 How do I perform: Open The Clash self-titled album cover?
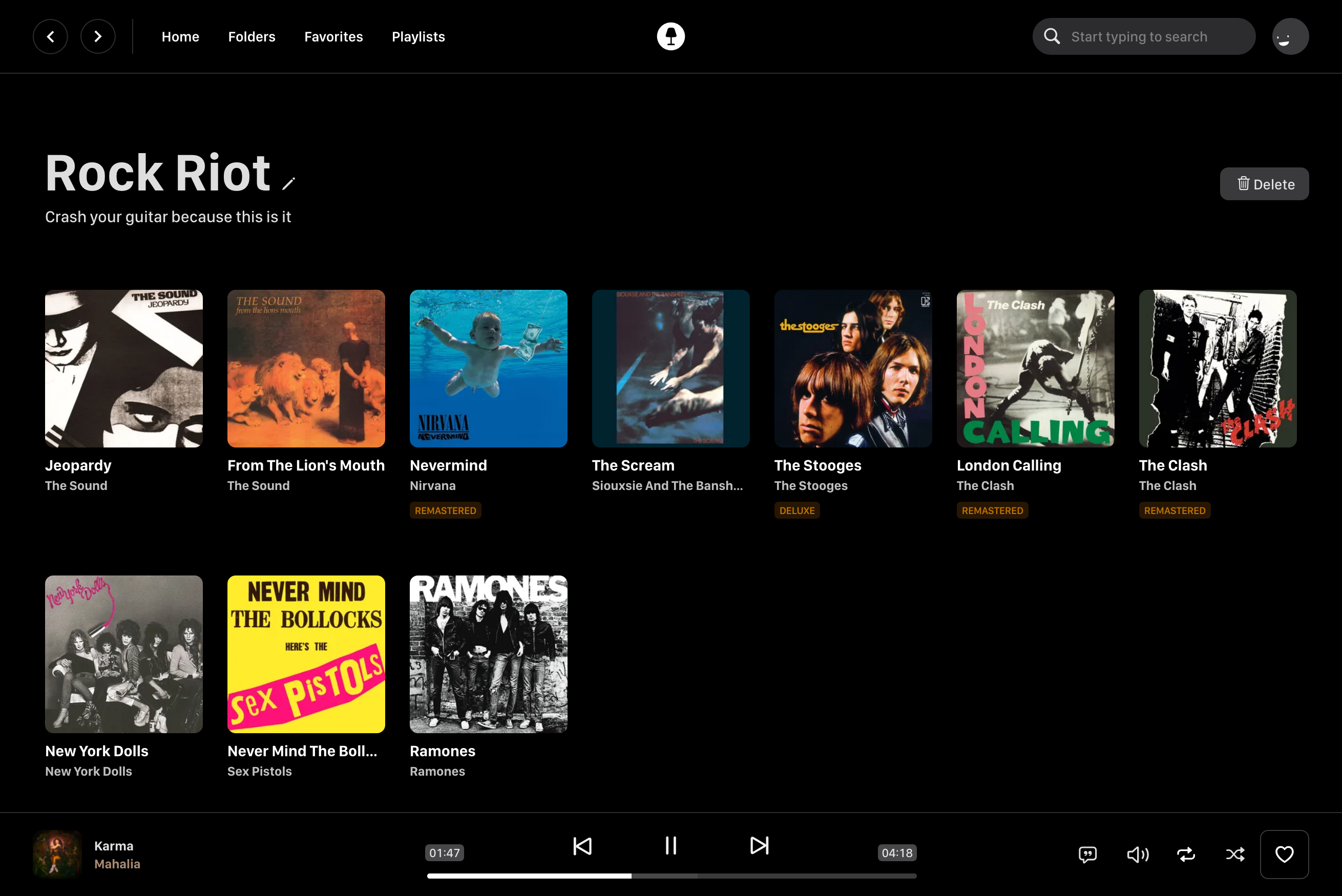pyautogui.click(x=1218, y=369)
